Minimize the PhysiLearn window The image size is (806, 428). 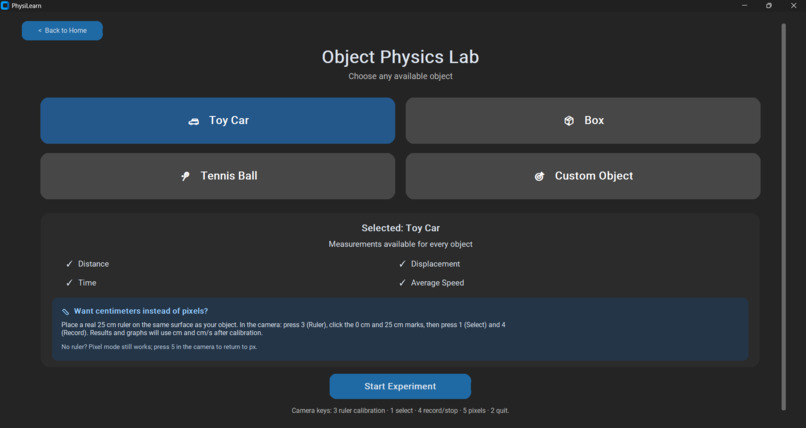[x=744, y=6]
